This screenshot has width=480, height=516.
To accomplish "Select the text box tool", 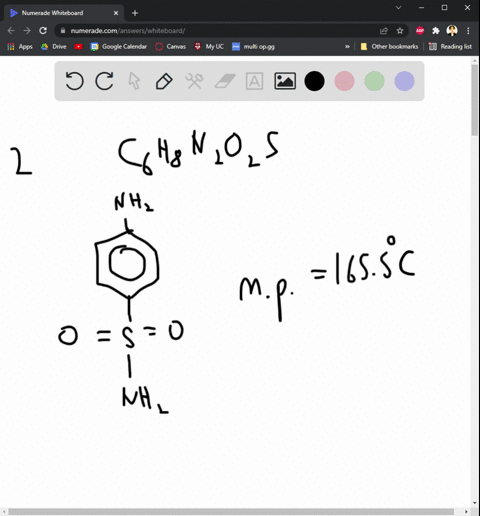I will tap(254, 81).
